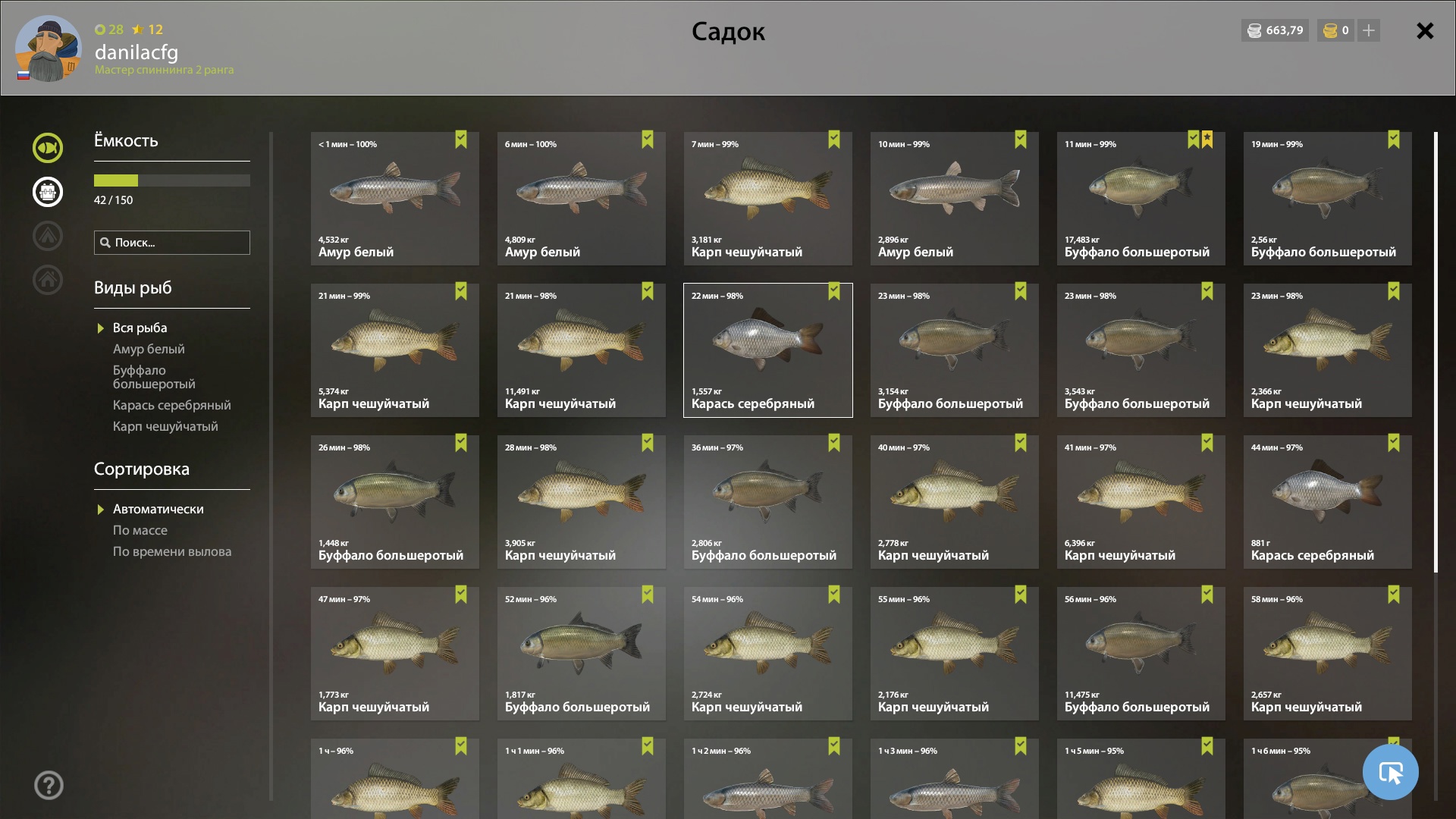This screenshot has width=1456, height=819.
Task: Click the Поиск search field
Action: tap(172, 243)
